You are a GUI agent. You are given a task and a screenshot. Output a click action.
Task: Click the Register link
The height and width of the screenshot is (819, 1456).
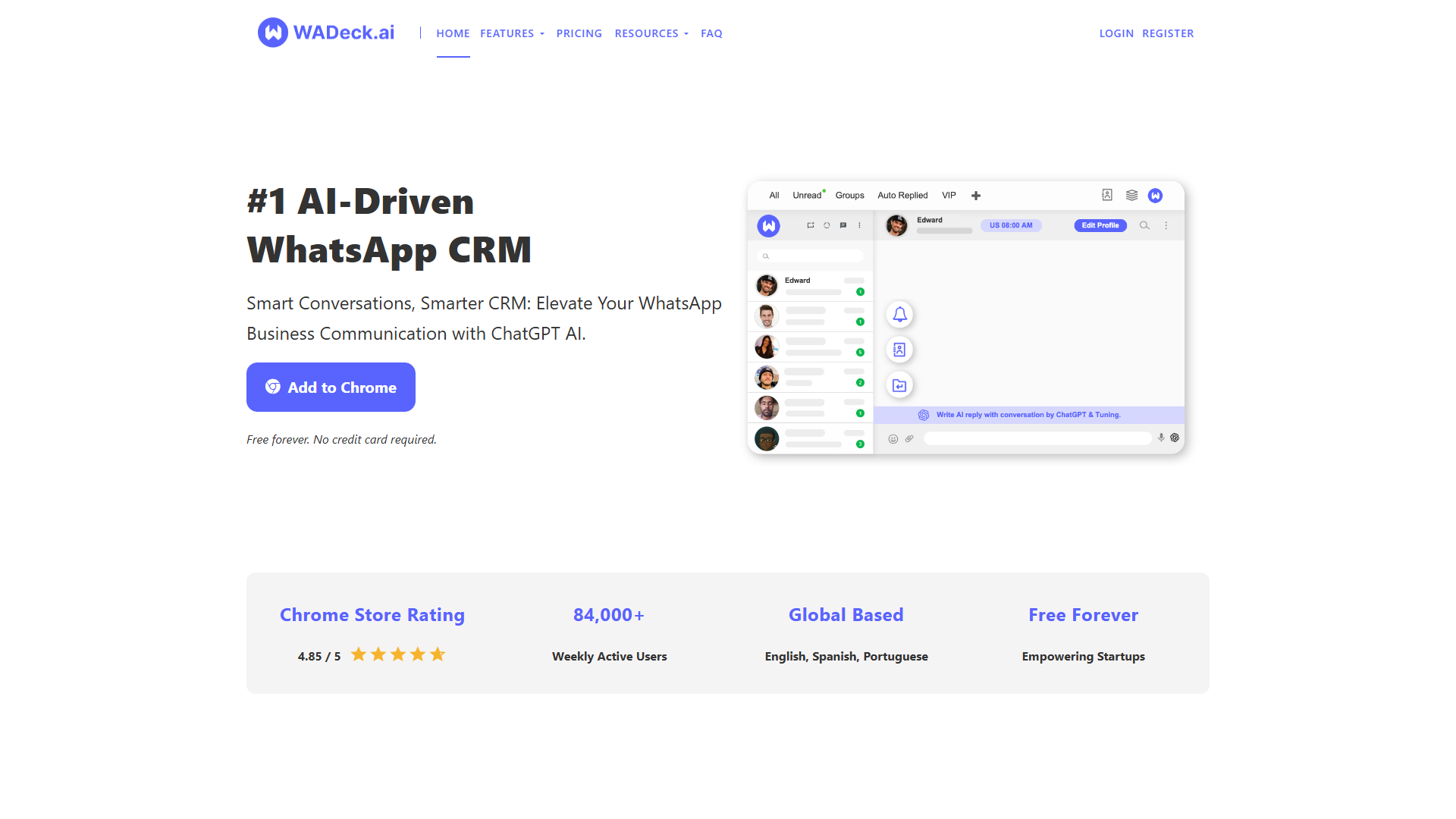tap(1168, 33)
